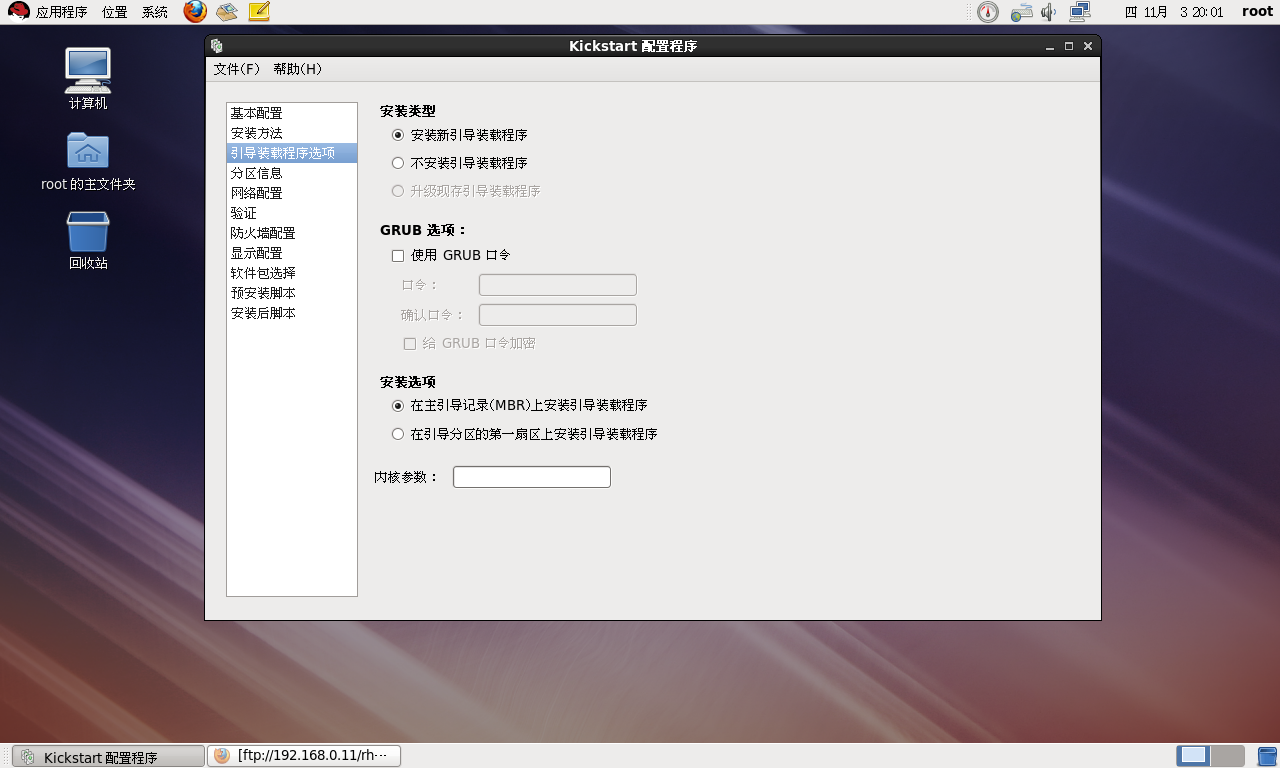Open the 帮助(H) menu

coord(298,69)
